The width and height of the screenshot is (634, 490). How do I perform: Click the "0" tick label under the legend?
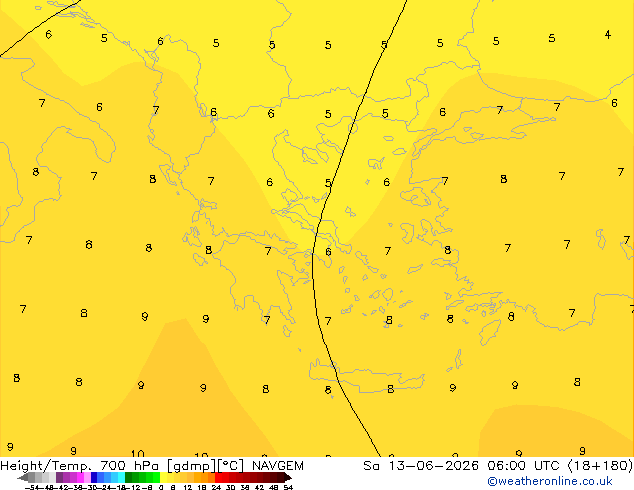pyautogui.click(x=161, y=487)
